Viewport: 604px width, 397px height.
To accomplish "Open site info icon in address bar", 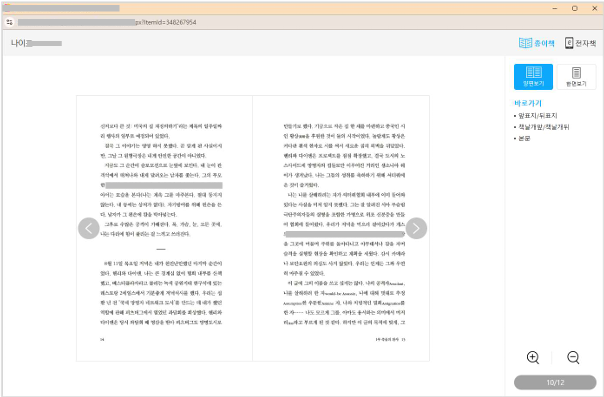I will [10, 22].
